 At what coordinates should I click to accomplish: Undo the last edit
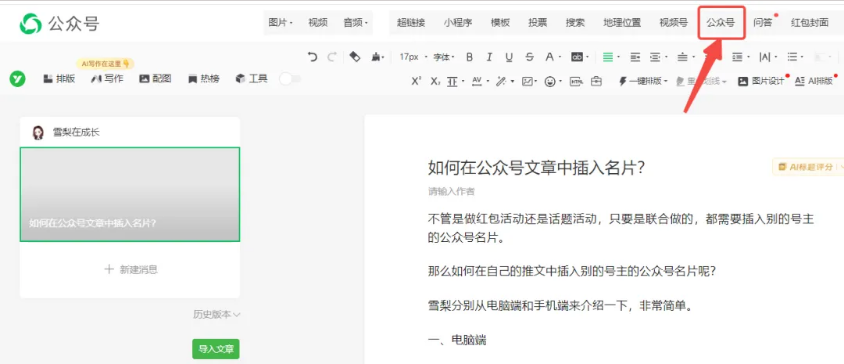[312, 57]
